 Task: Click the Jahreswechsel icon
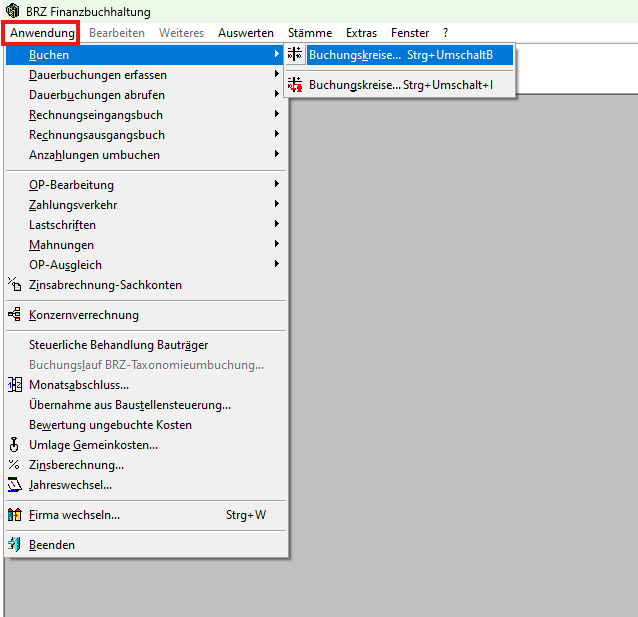(x=15, y=485)
